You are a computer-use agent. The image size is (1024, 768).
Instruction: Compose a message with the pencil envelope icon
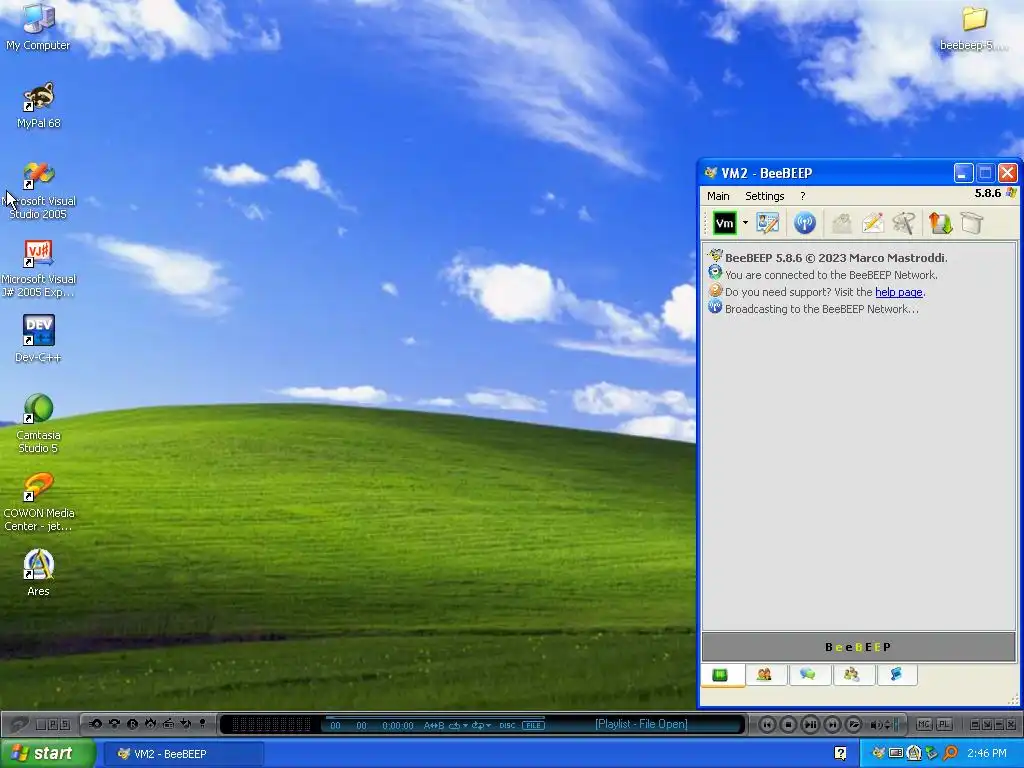pos(872,223)
